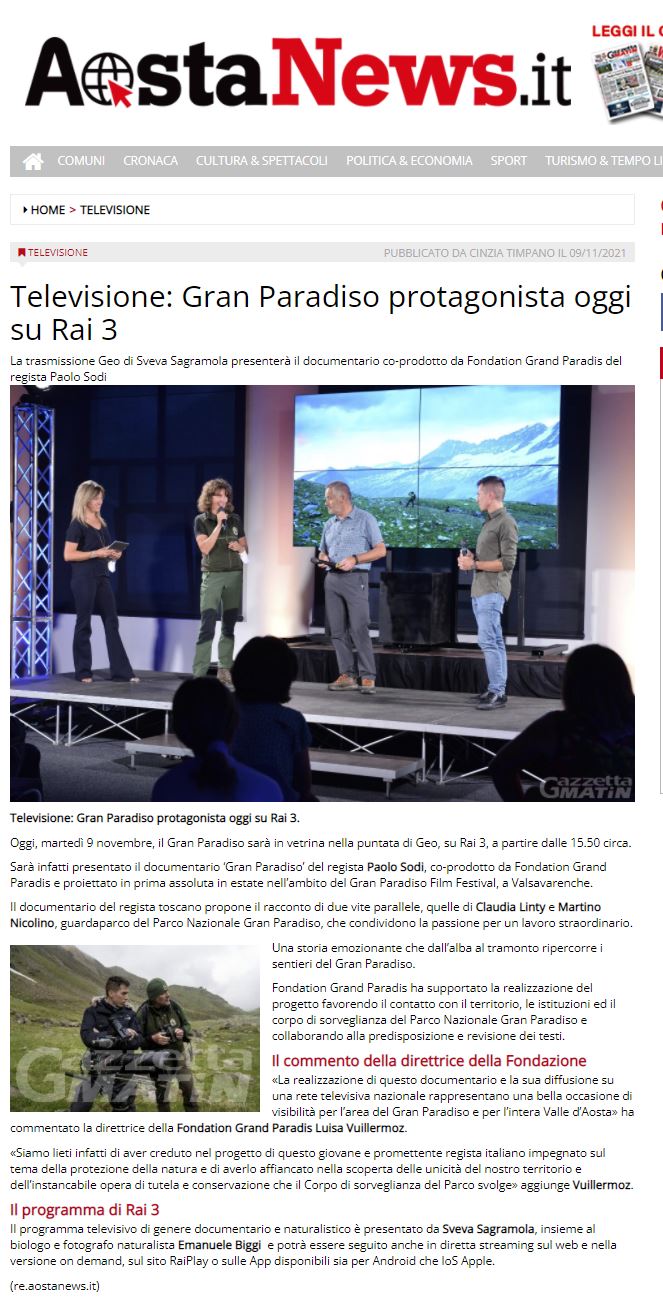Open Turismo & Tempo Libero section

[x=603, y=161]
